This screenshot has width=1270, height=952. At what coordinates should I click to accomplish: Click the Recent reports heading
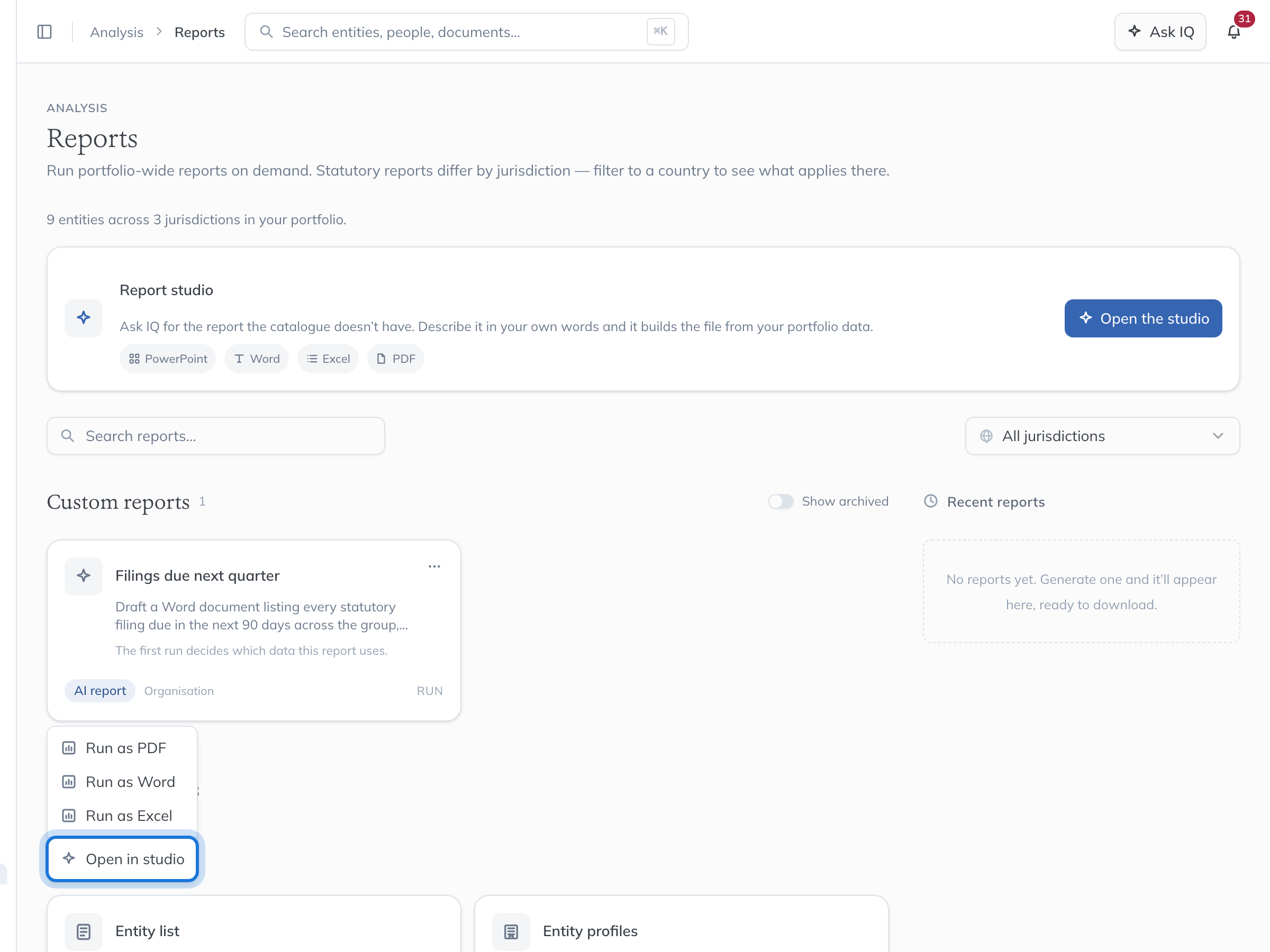(x=995, y=501)
